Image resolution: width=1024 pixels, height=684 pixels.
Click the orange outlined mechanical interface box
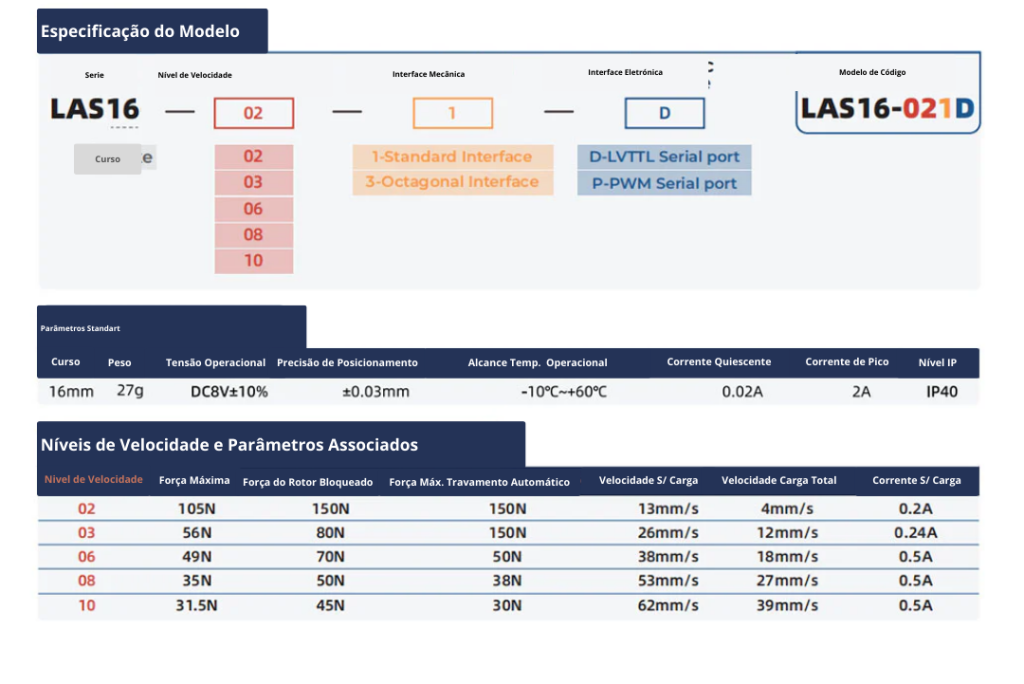click(x=452, y=113)
